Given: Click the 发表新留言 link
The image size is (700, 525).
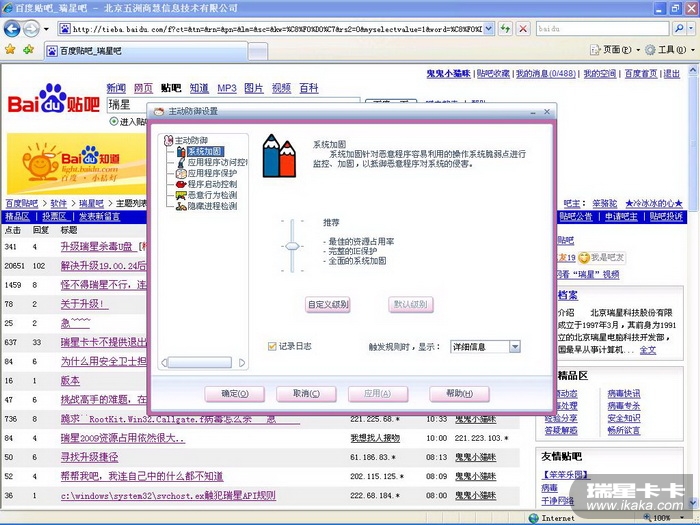Looking at the screenshot, I should 99,217.
